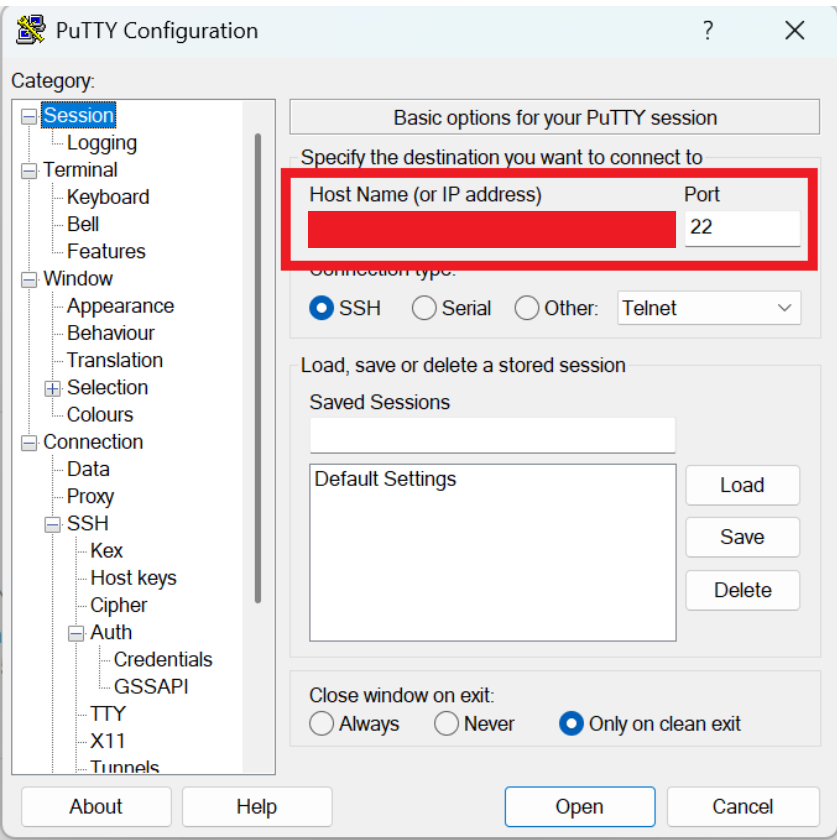Collapse the Window tree node
This screenshot has height=840, width=837.
(x=29, y=280)
